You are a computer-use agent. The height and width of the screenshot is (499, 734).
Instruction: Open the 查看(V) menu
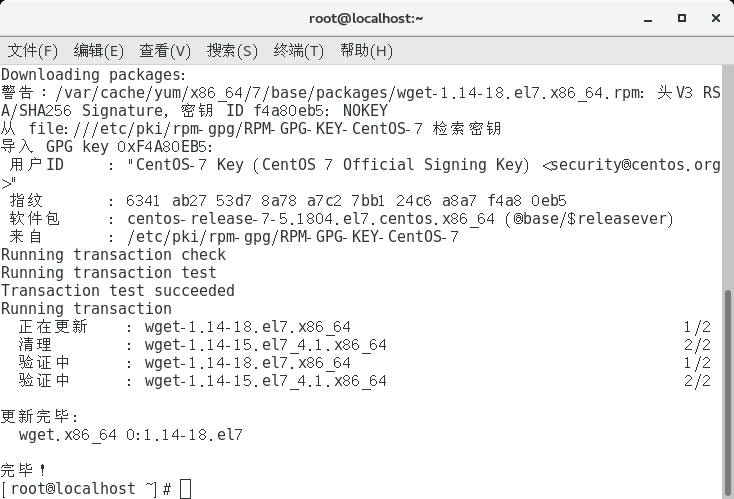(165, 51)
